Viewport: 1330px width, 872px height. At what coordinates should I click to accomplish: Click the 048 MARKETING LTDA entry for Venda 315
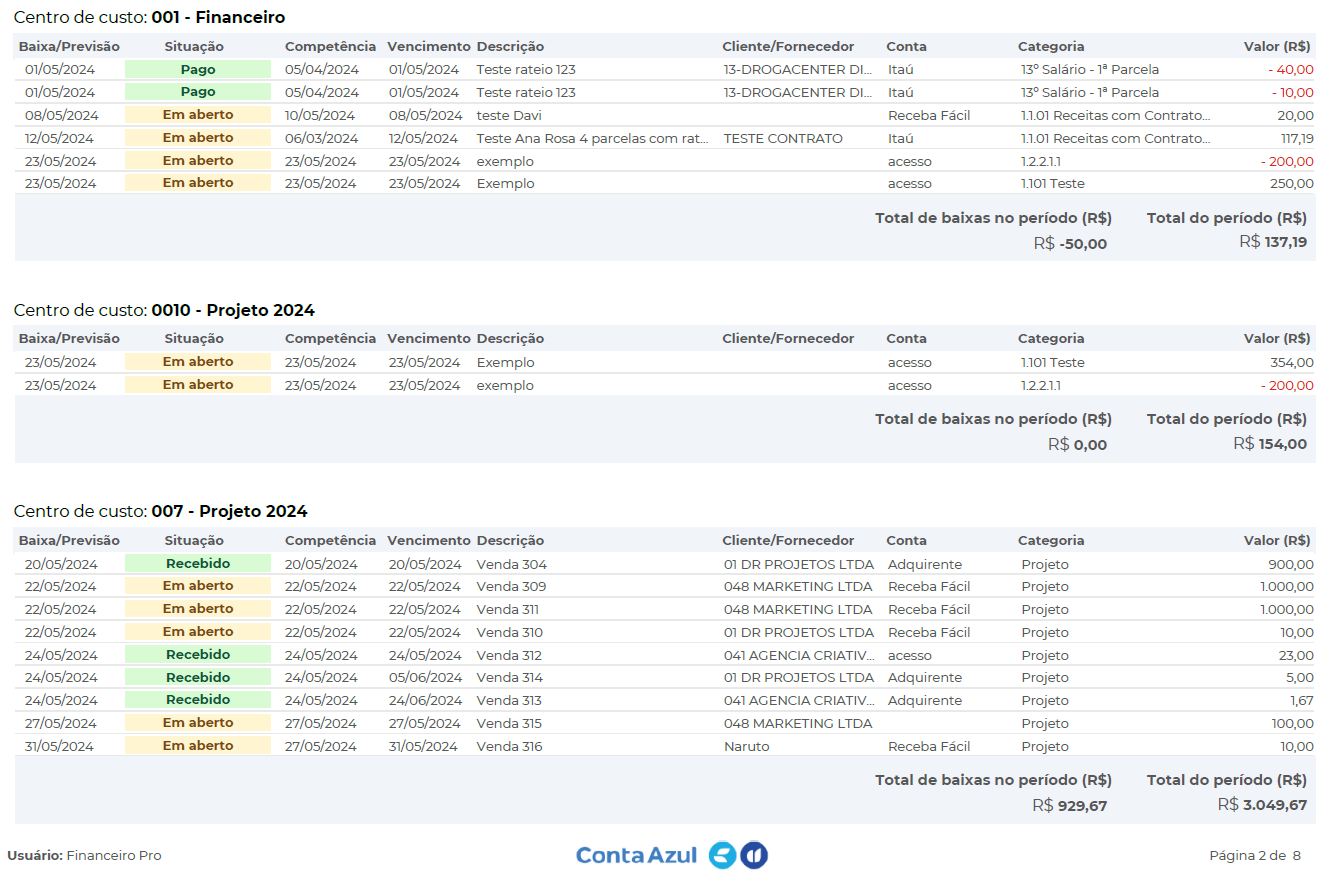pos(798,723)
